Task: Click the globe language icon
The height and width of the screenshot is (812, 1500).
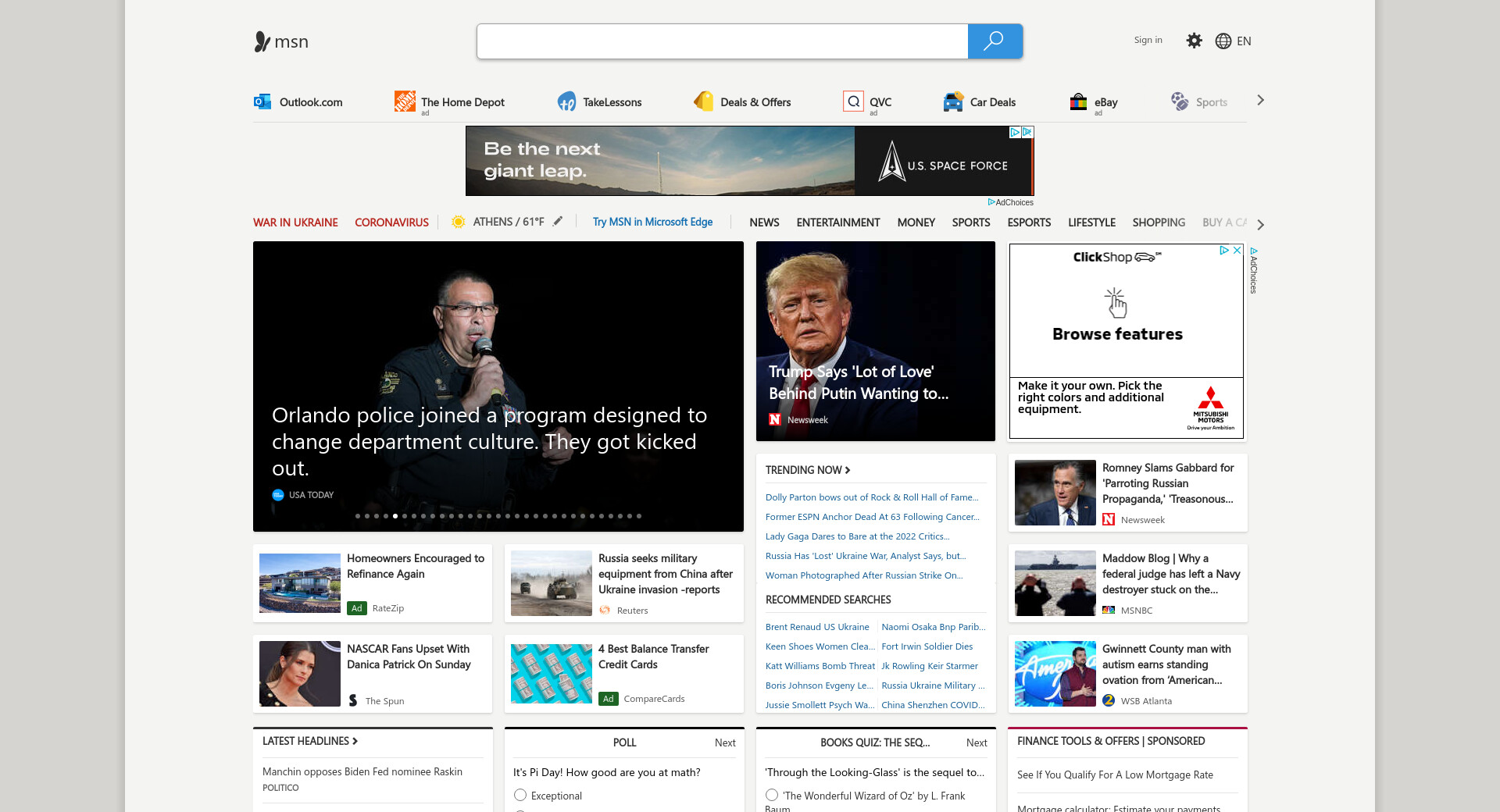Action: [1223, 41]
